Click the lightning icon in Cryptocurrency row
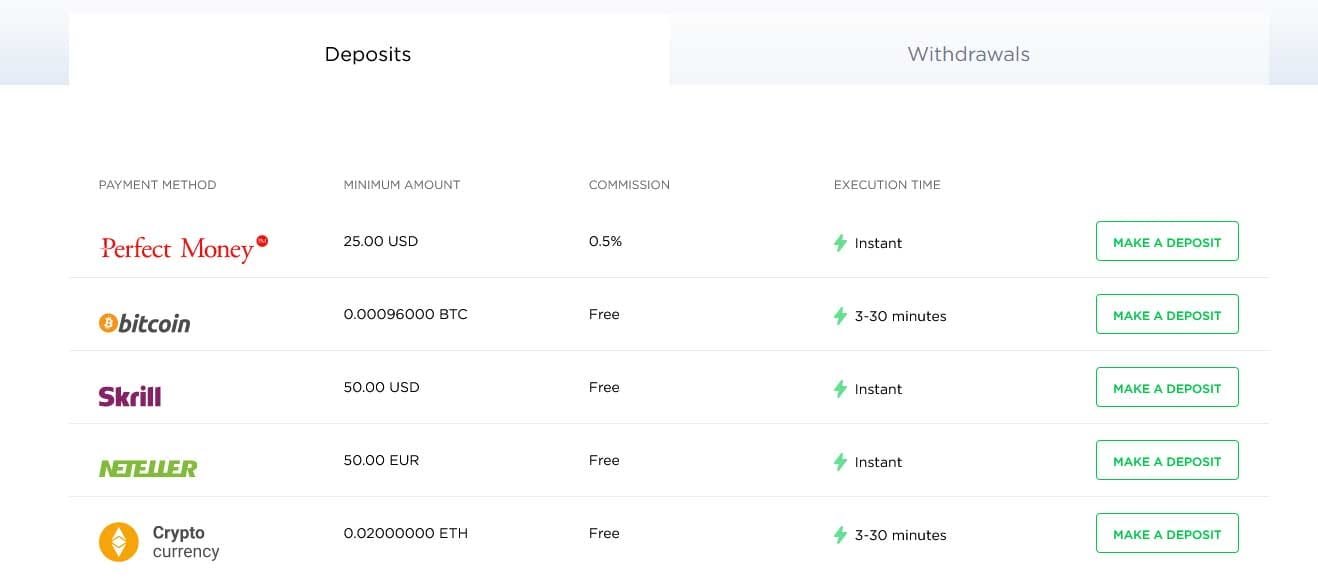Viewport: 1318px width, 582px height. click(840, 535)
